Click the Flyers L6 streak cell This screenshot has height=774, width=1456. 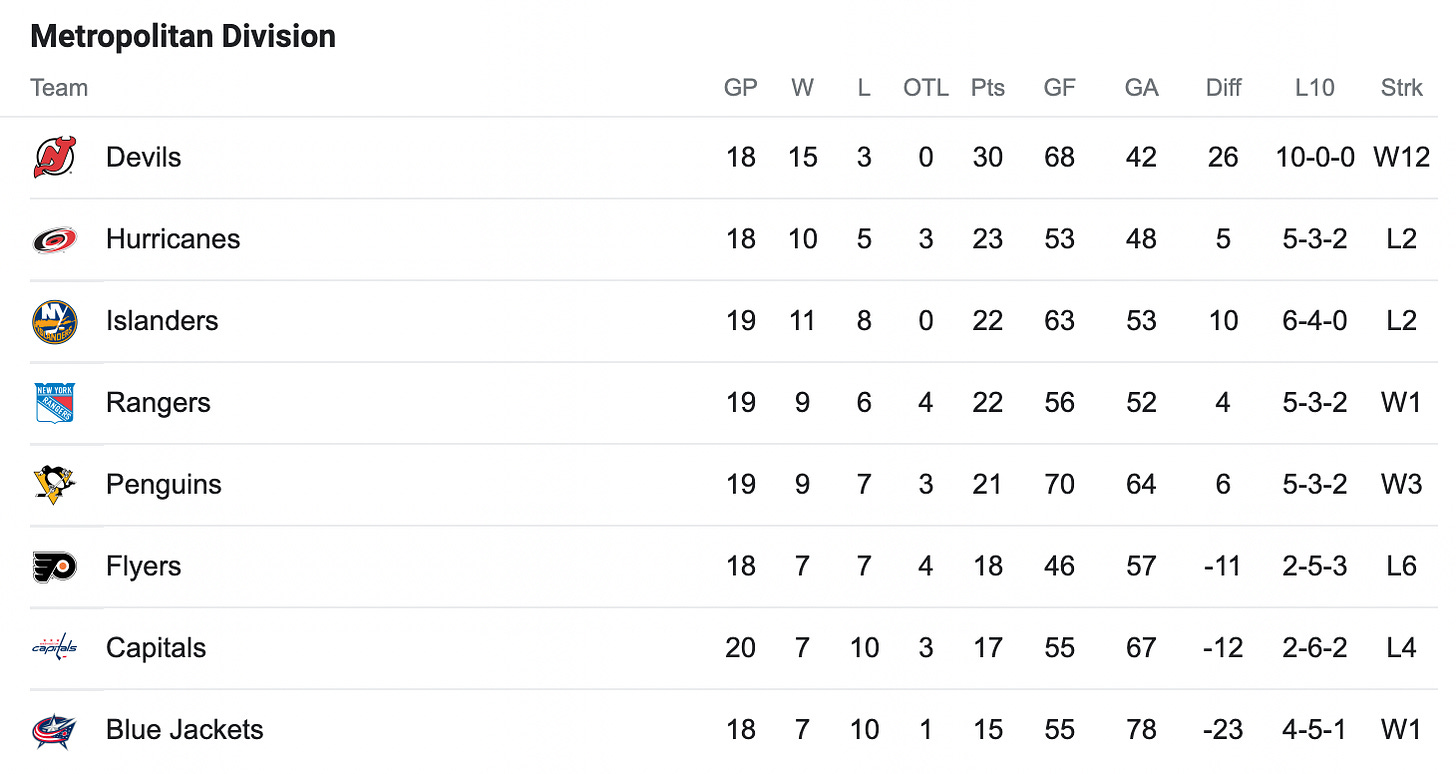tap(1401, 567)
